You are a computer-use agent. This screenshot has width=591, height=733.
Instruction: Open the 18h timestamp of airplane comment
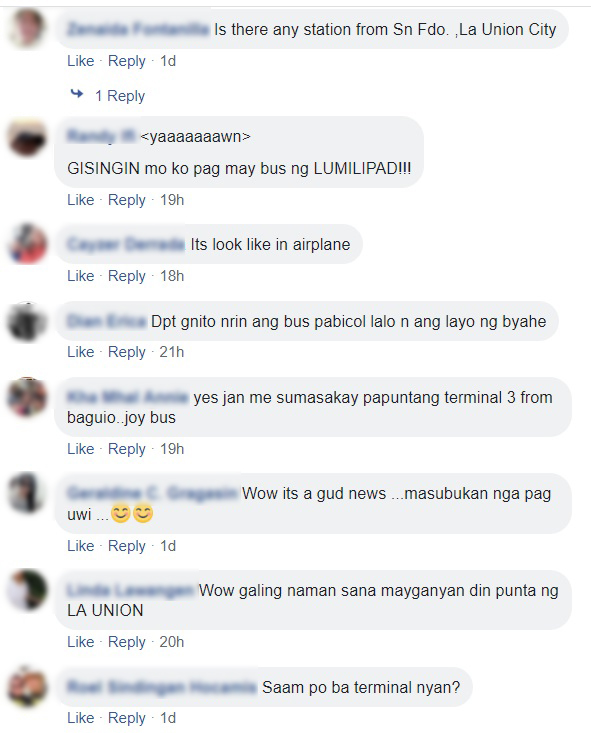pyautogui.click(x=172, y=276)
